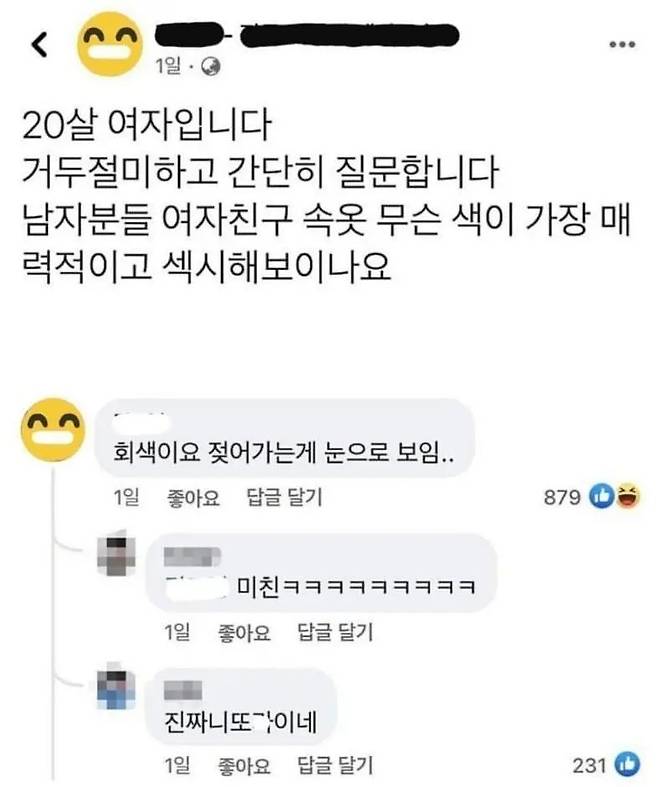Image resolution: width=658 pixels, height=787 pixels.
Task: Click 답글 달기 under the 미친ㅋㅋㅋ reply
Action: (335, 632)
